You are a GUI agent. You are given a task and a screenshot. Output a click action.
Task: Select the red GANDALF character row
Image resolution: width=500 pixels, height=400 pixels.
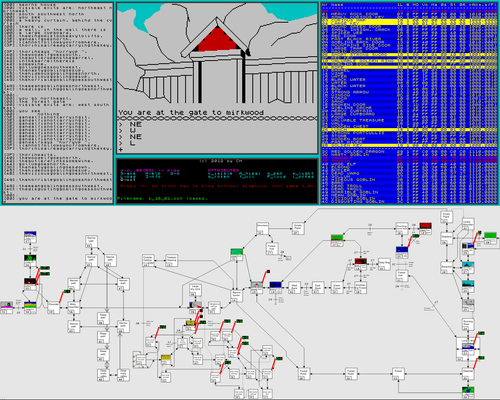[410, 158]
